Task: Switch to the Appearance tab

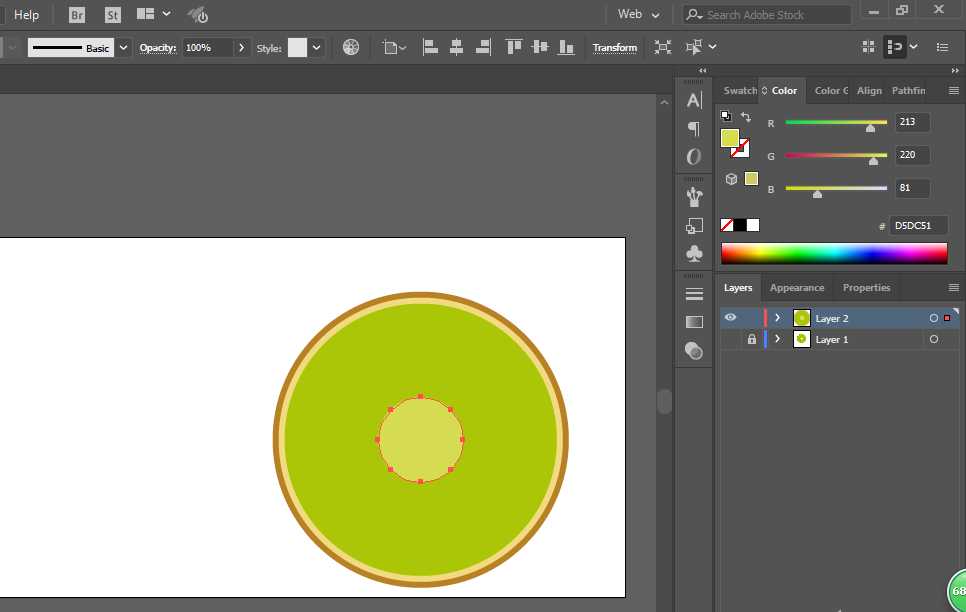Action: [797, 288]
